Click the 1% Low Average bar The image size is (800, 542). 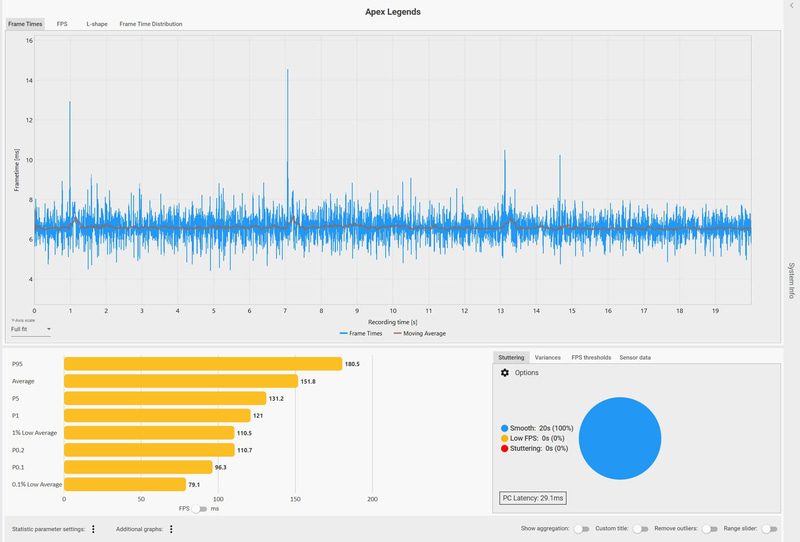pos(149,433)
